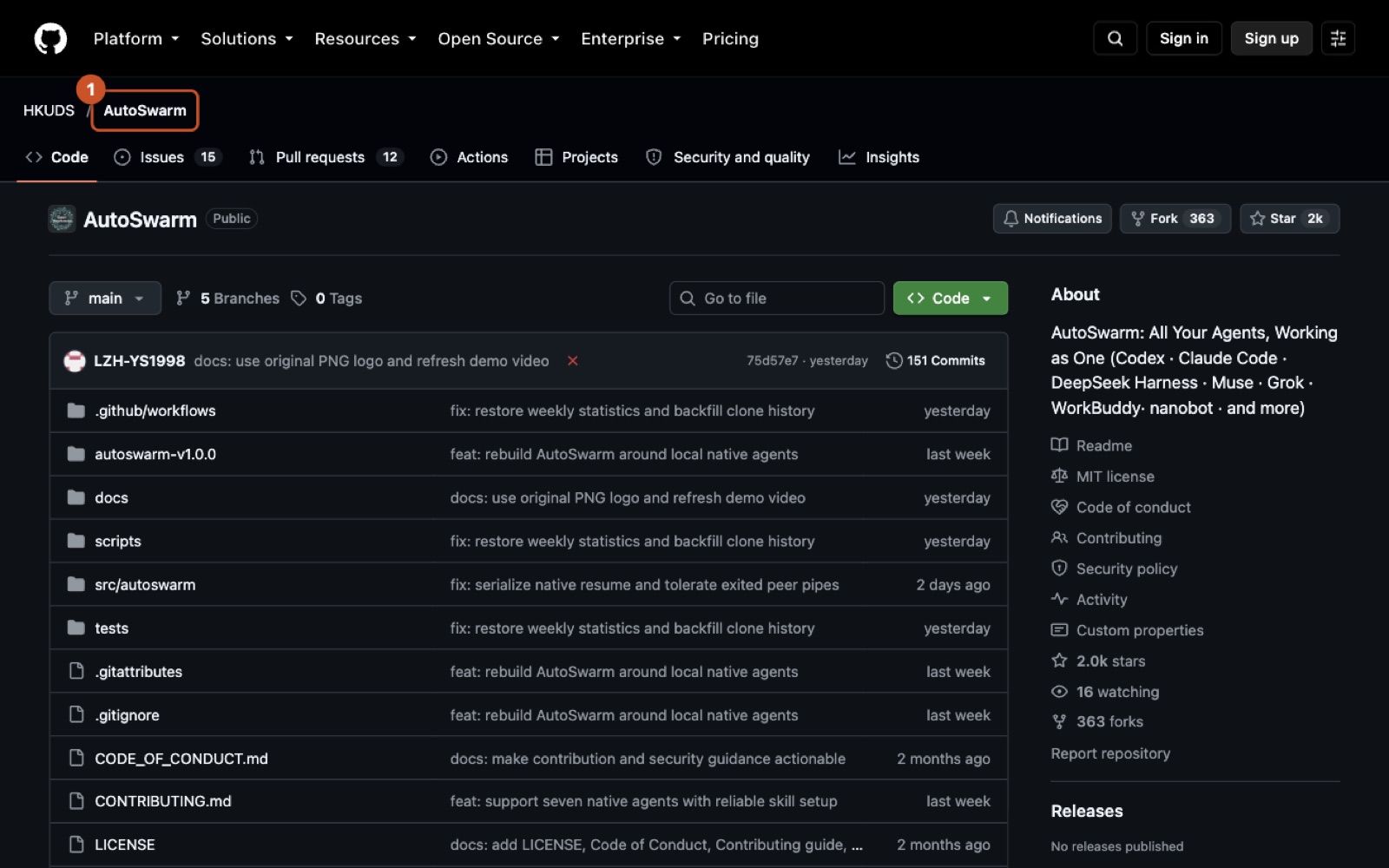
Task: Click the AutoSwarm repository avatar image
Action: 62,219
